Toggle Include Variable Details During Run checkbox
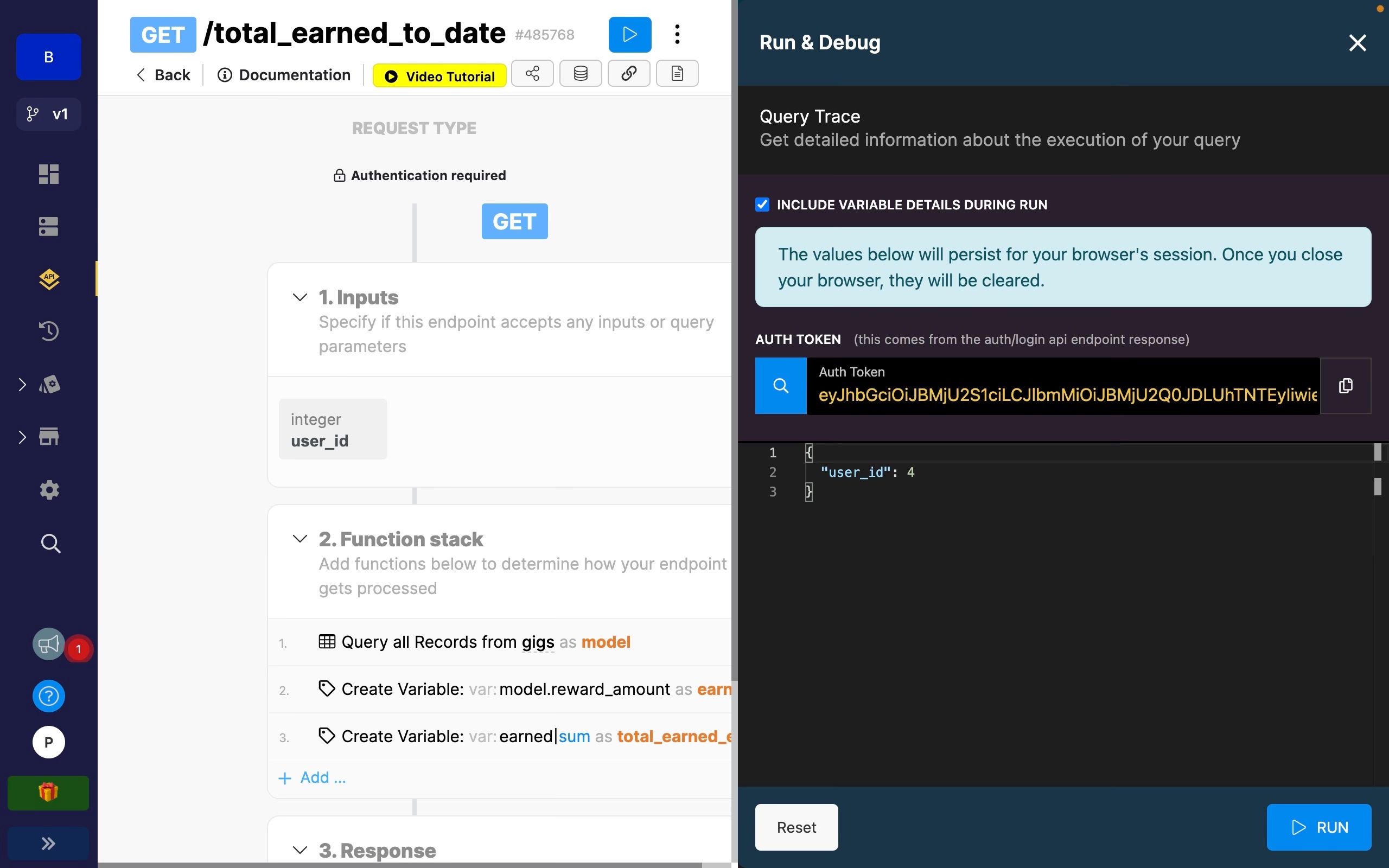Image resolution: width=1389 pixels, height=868 pixels. coord(762,205)
